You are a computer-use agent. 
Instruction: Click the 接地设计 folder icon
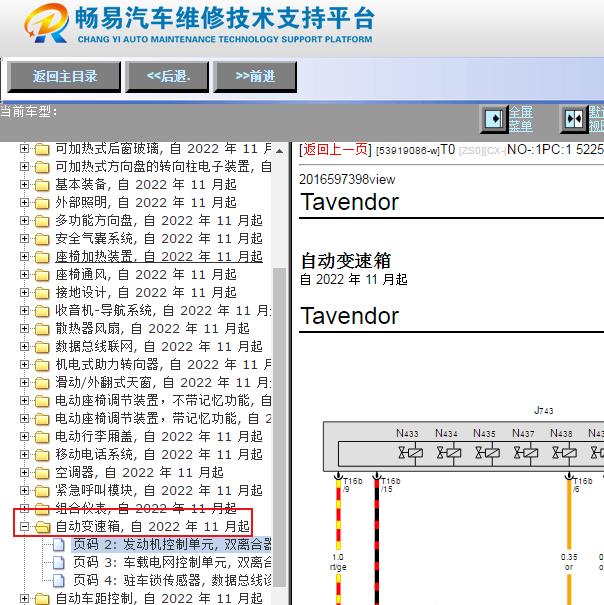[42, 293]
